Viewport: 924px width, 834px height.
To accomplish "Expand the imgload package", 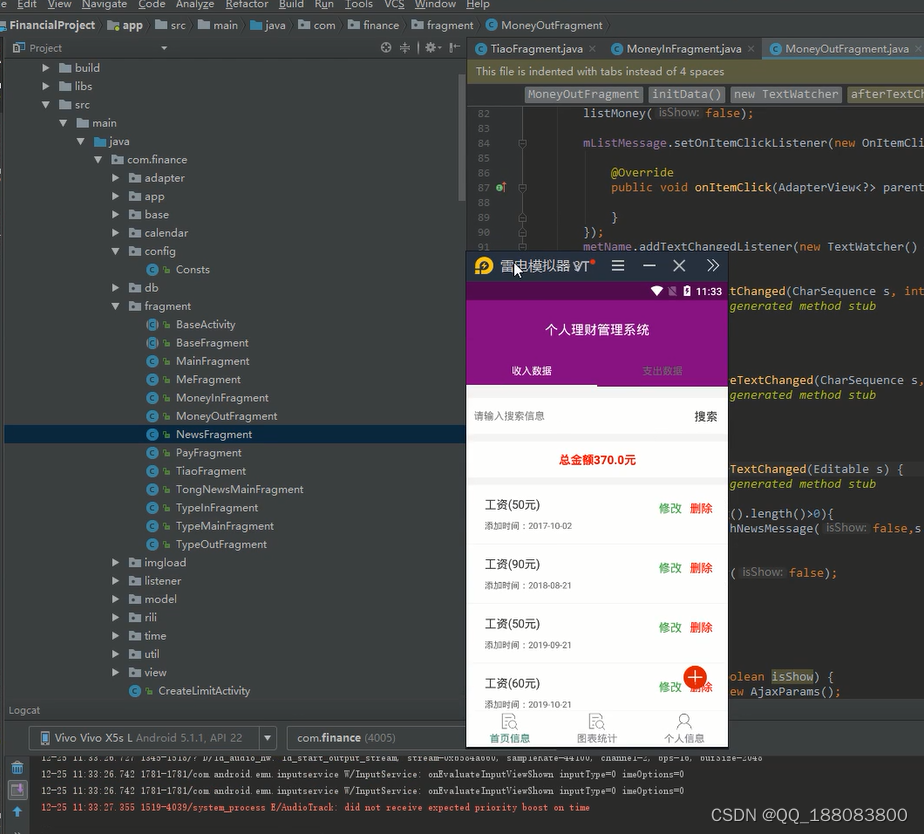I will [116, 562].
